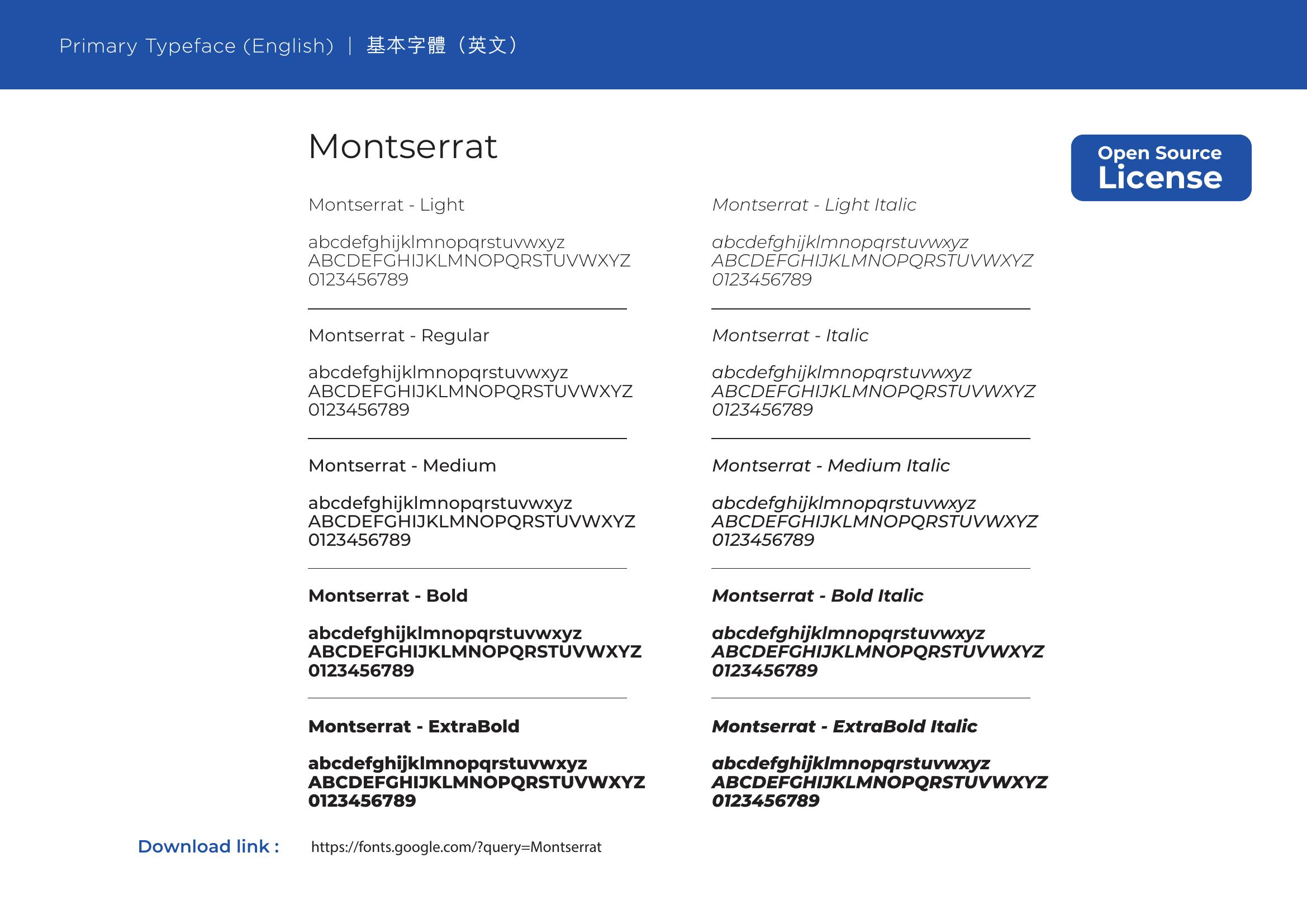Select the "Montserrat - ExtraBold Italic" label
This screenshot has height=924, width=1307.
pyautogui.click(x=844, y=726)
